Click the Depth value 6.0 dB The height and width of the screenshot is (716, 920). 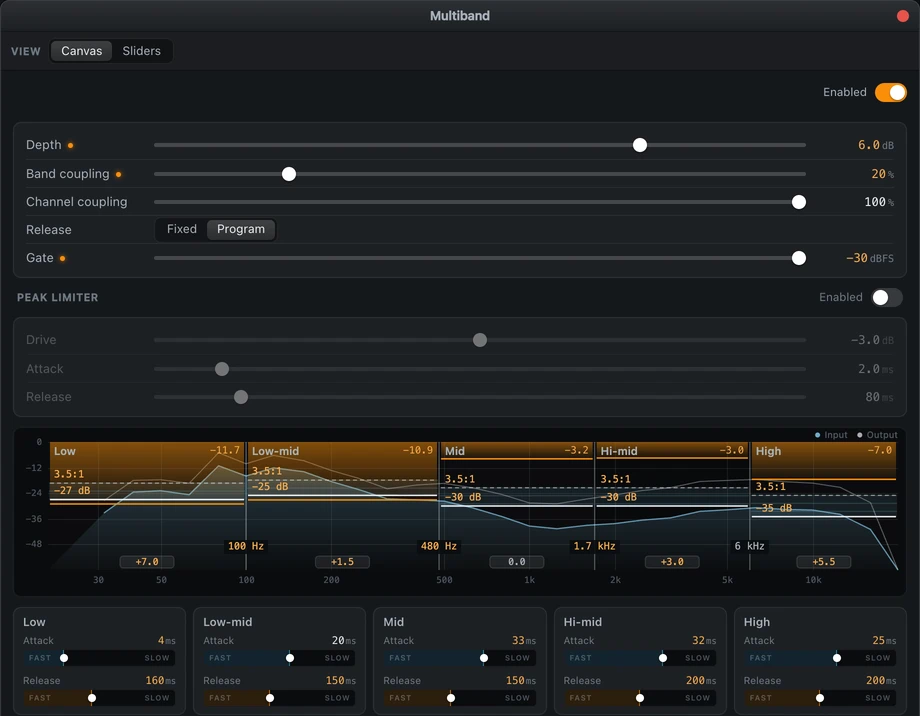pos(875,145)
